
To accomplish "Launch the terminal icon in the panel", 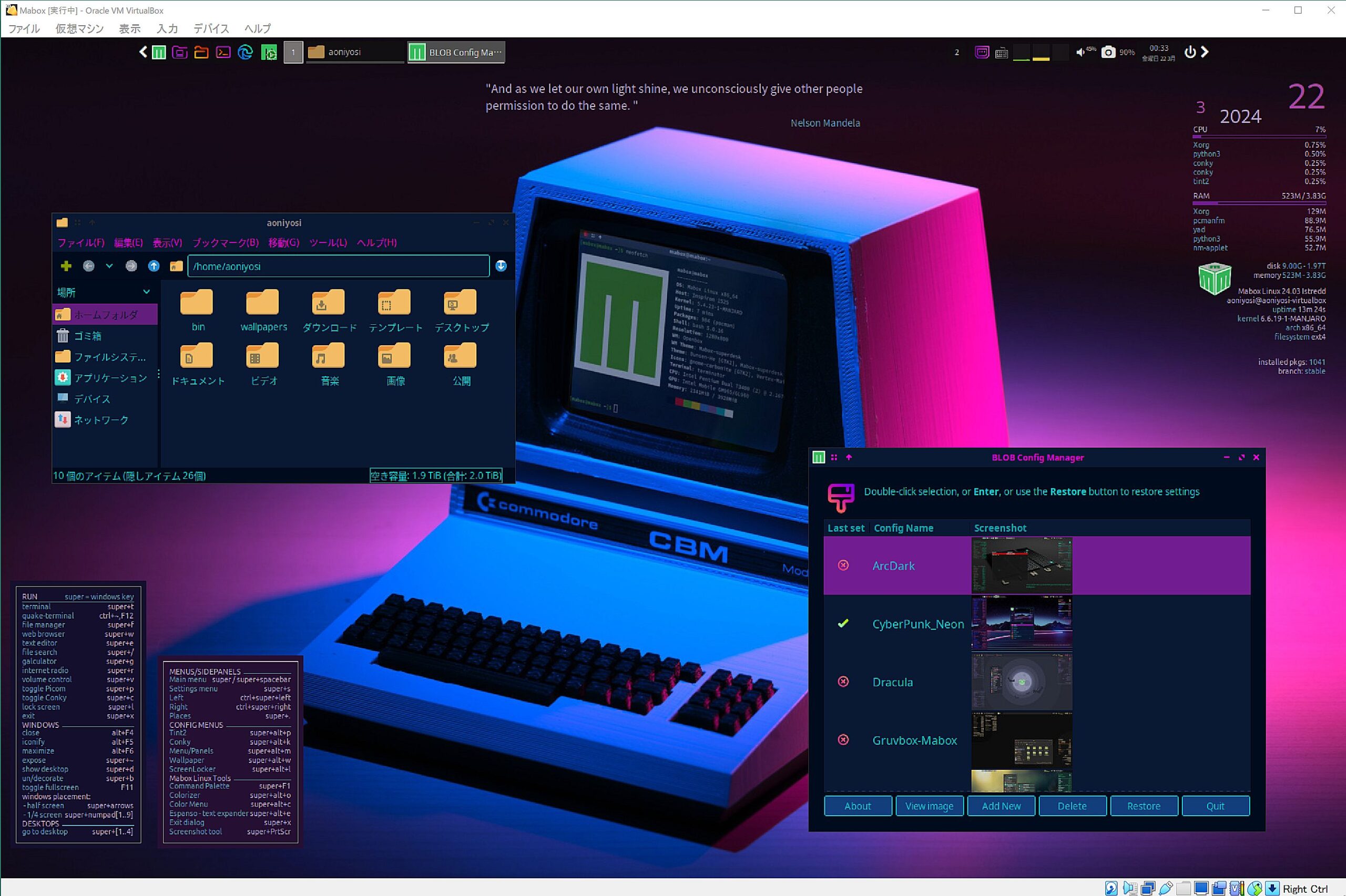I will [x=223, y=53].
